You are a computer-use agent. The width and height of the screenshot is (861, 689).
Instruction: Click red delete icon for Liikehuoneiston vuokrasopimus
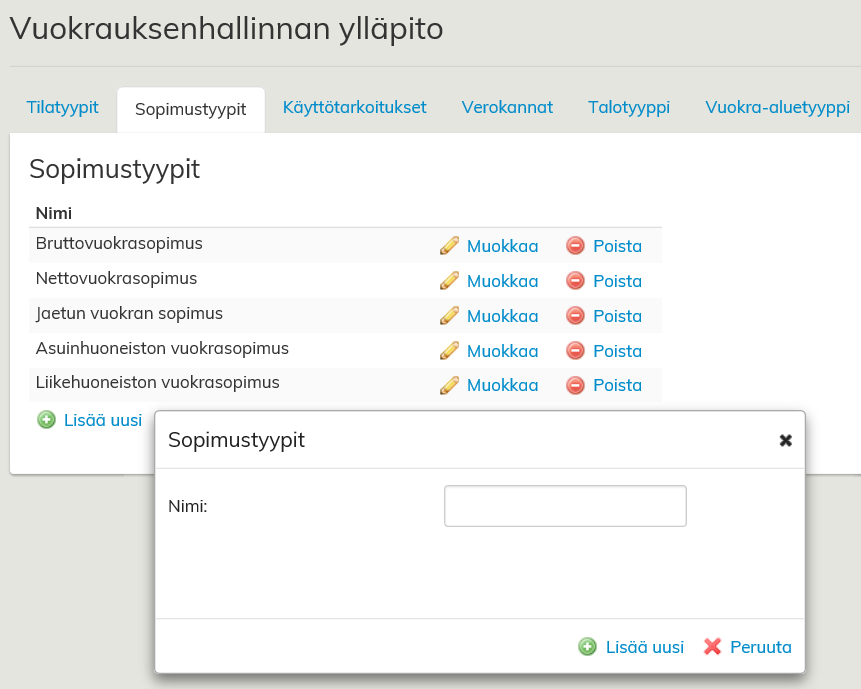tap(575, 385)
